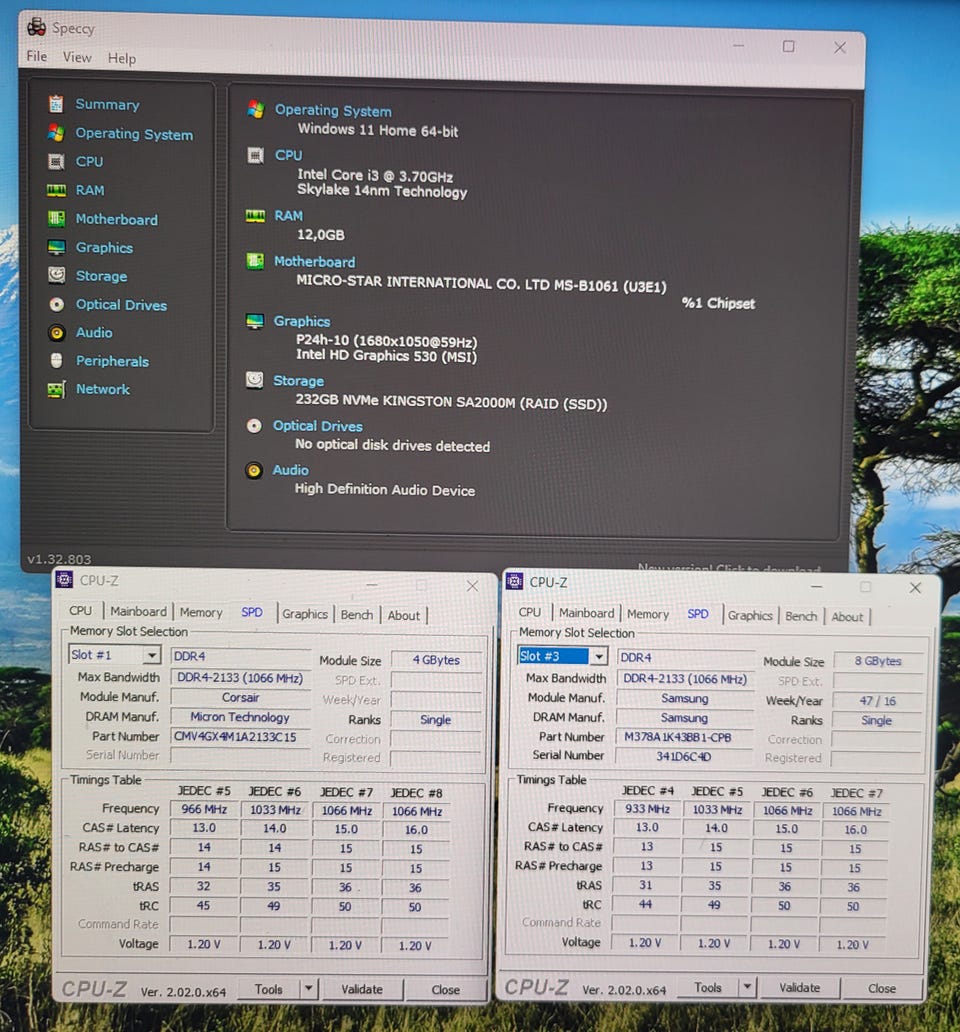Click Close button in left CPU-Z window
Image resolution: width=960 pixels, height=1032 pixels.
pyautogui.click(x=445, y=989)
